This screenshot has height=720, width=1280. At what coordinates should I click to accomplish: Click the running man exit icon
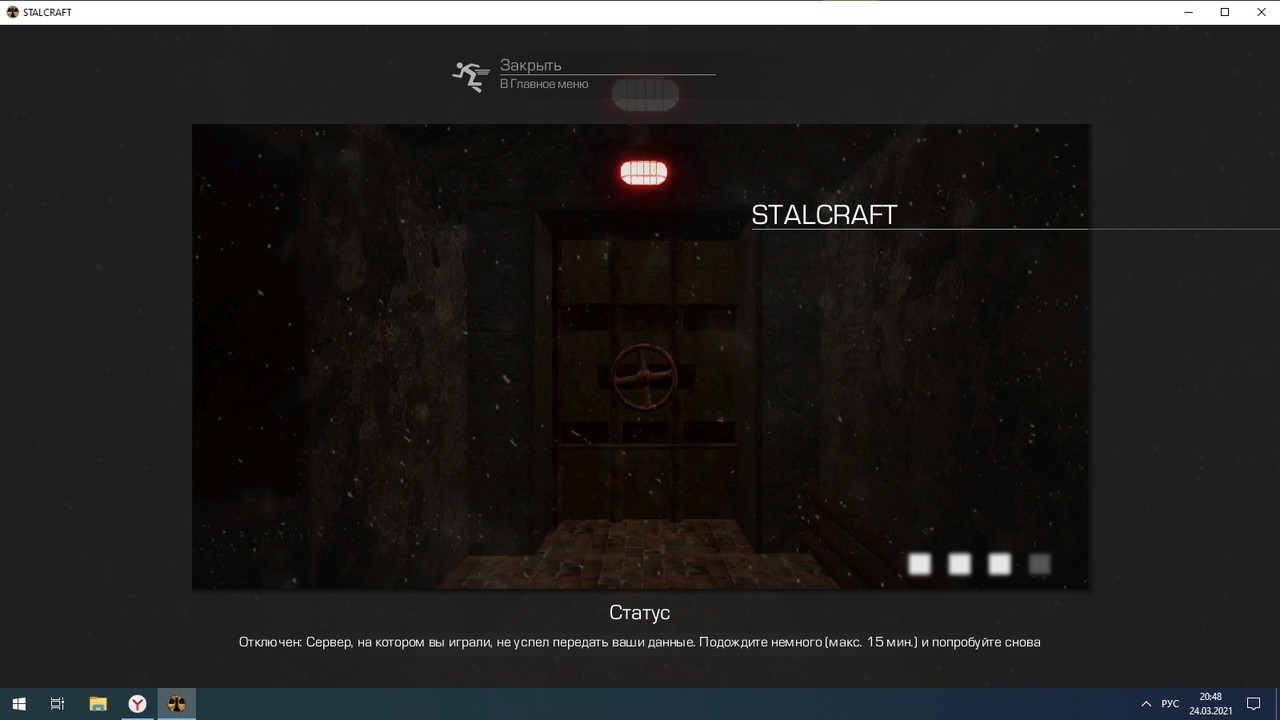pos(469,76)
